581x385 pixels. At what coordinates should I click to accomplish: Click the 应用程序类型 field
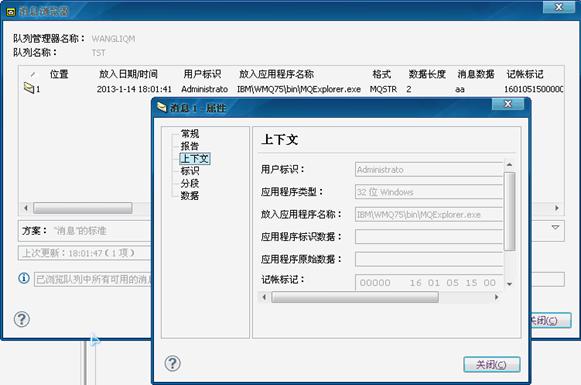429,192
